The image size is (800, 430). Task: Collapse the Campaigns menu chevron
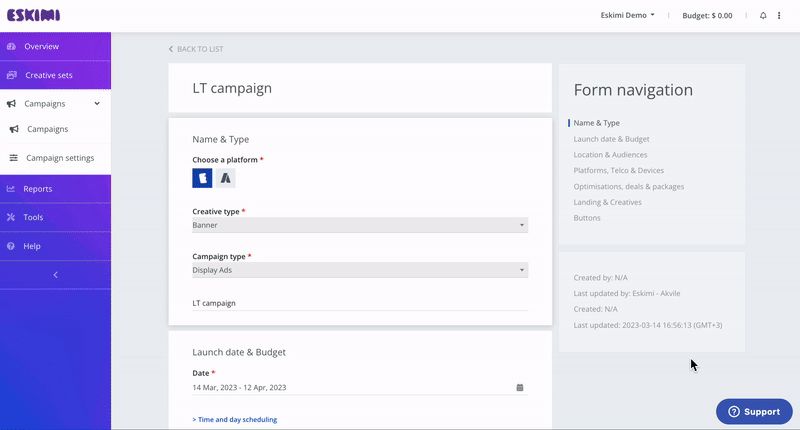[x=97, y=104]
